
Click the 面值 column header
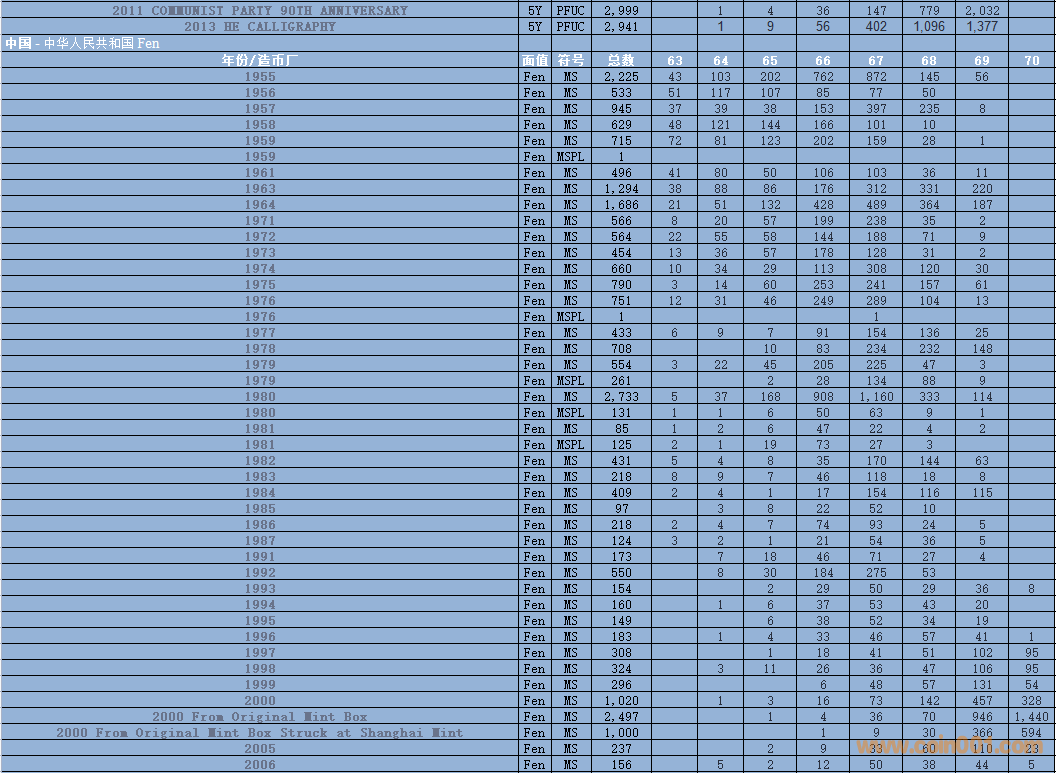tap(534, 61)
